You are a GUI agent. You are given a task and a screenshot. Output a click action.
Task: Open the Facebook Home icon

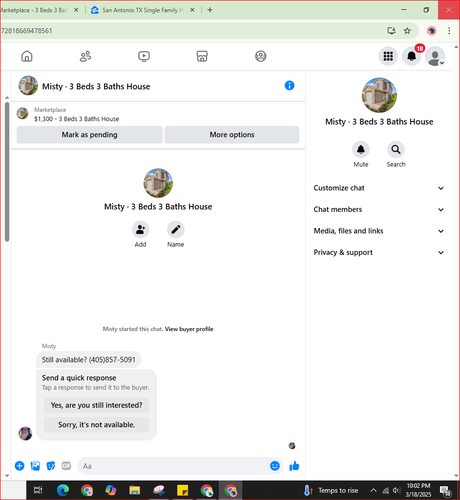[x=27, y=56]
